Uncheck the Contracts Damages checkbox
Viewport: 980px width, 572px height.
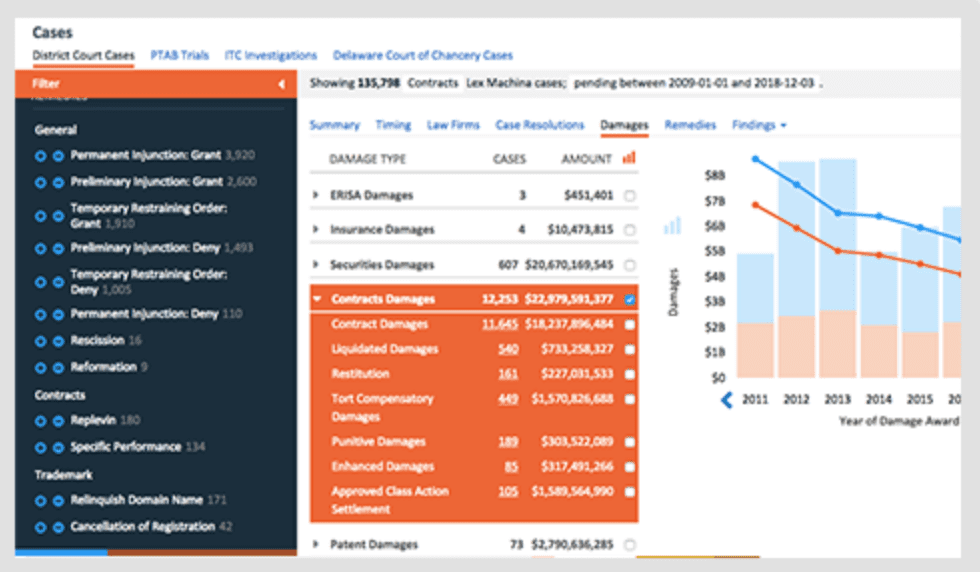pyautogui.click(x=629, y=299)
